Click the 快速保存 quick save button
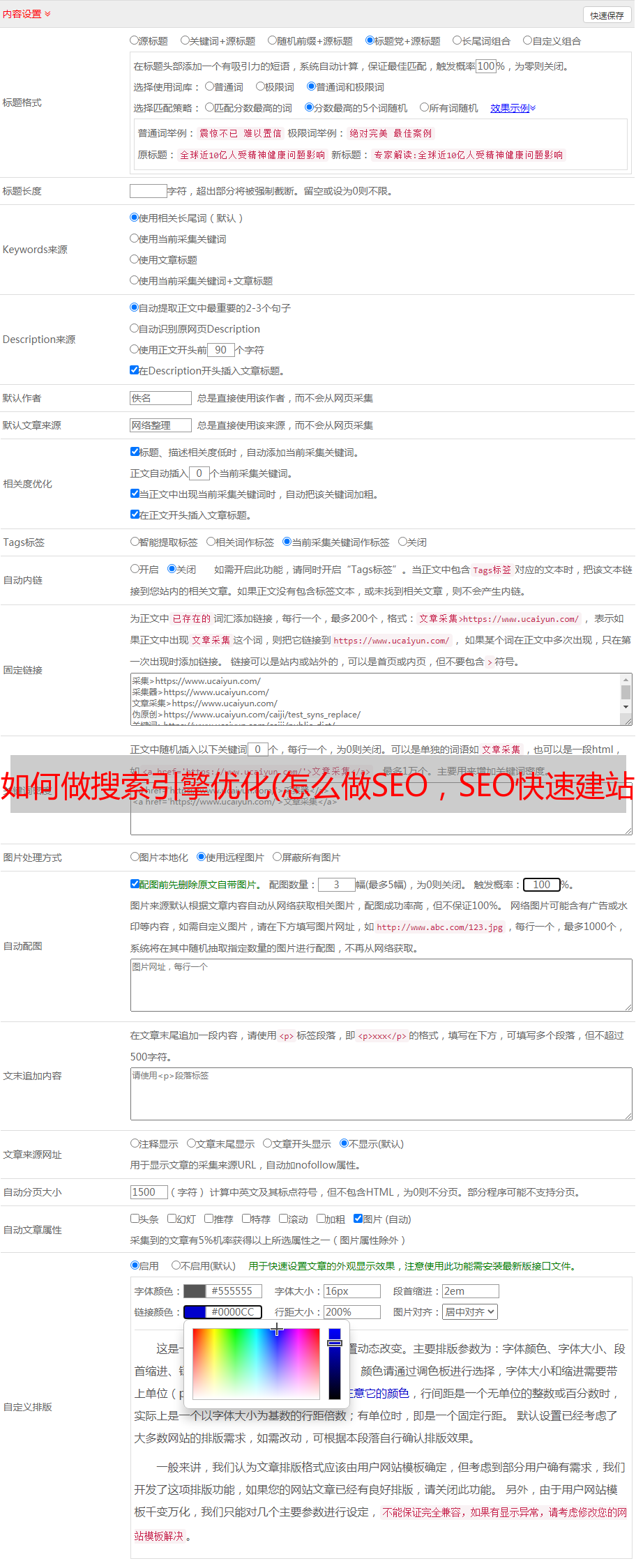Screen dimensions: 636x1568 (x=607, y=15)
